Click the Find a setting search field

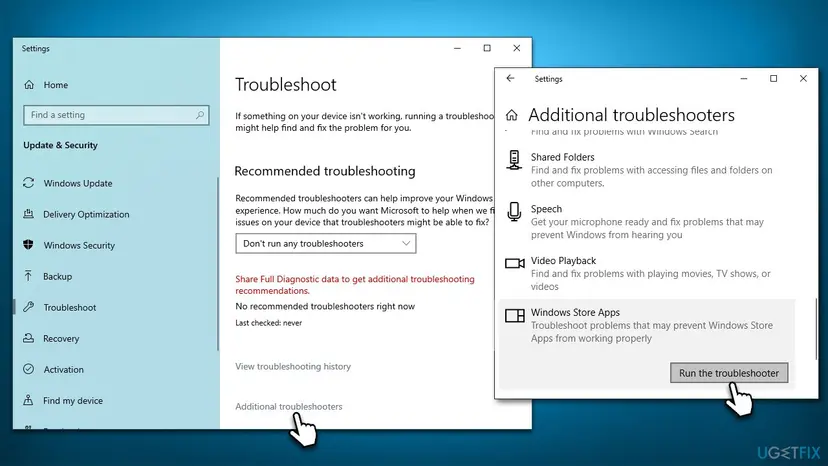pyautogui.click(x=116, y=115)
